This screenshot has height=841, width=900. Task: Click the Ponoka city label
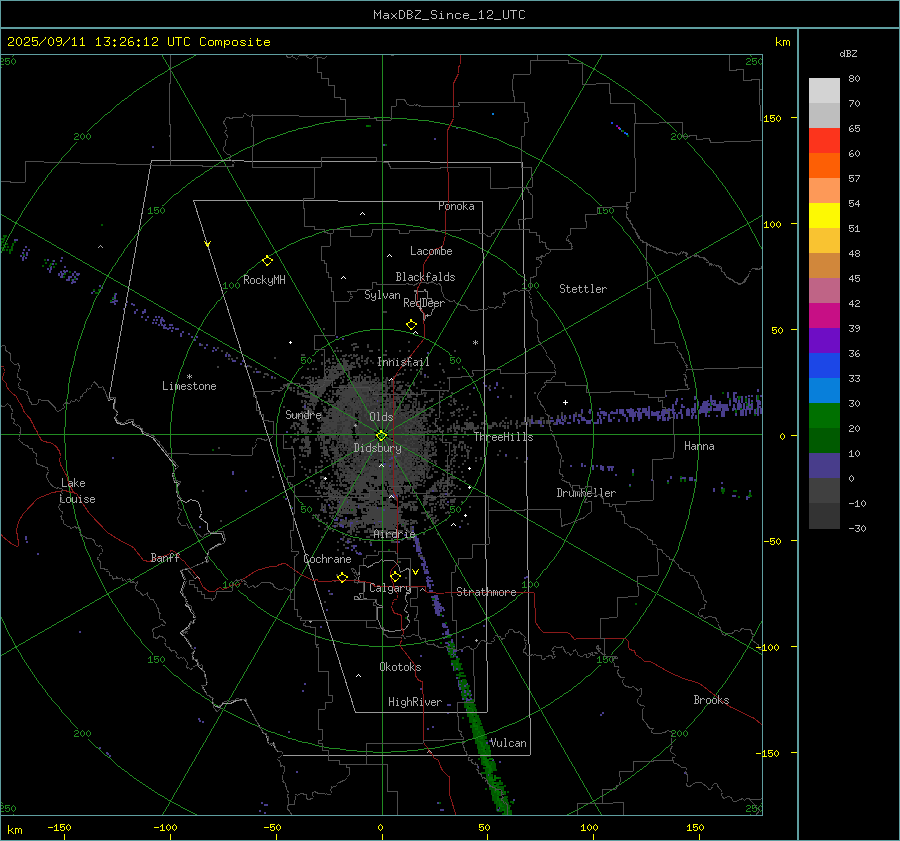click(x=456, y=206)
